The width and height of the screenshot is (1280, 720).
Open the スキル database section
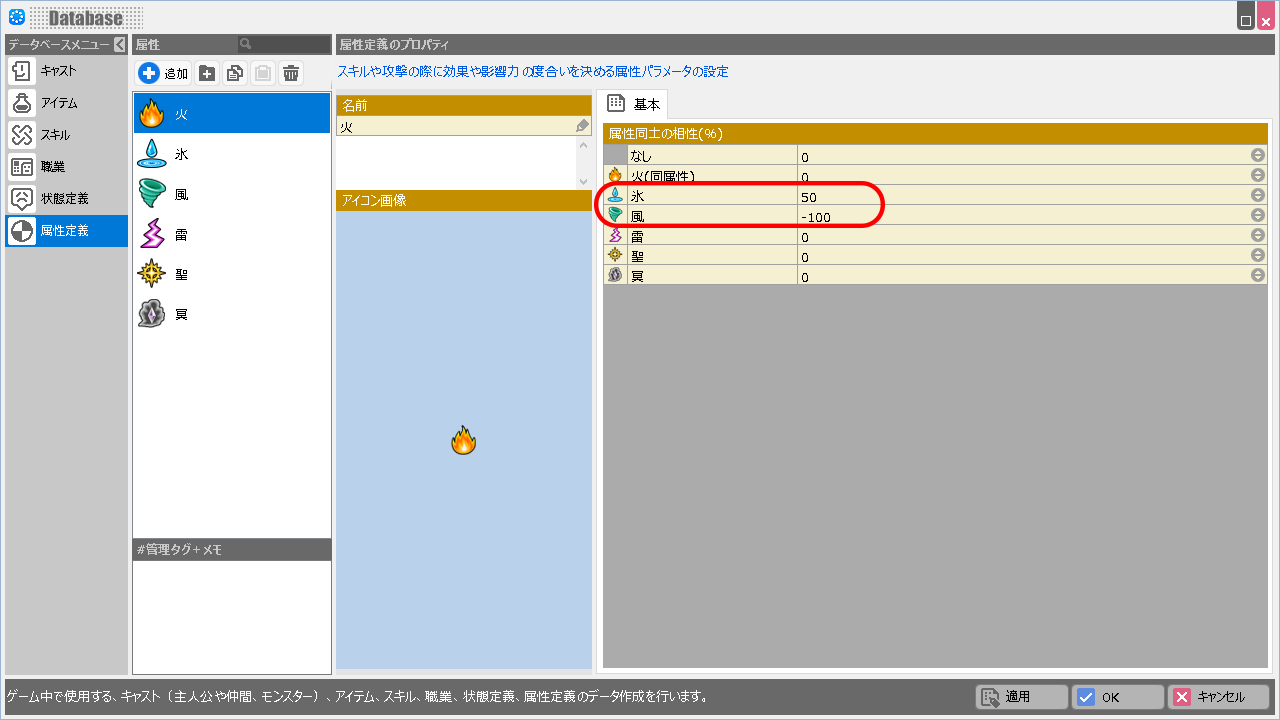(66, 135)
